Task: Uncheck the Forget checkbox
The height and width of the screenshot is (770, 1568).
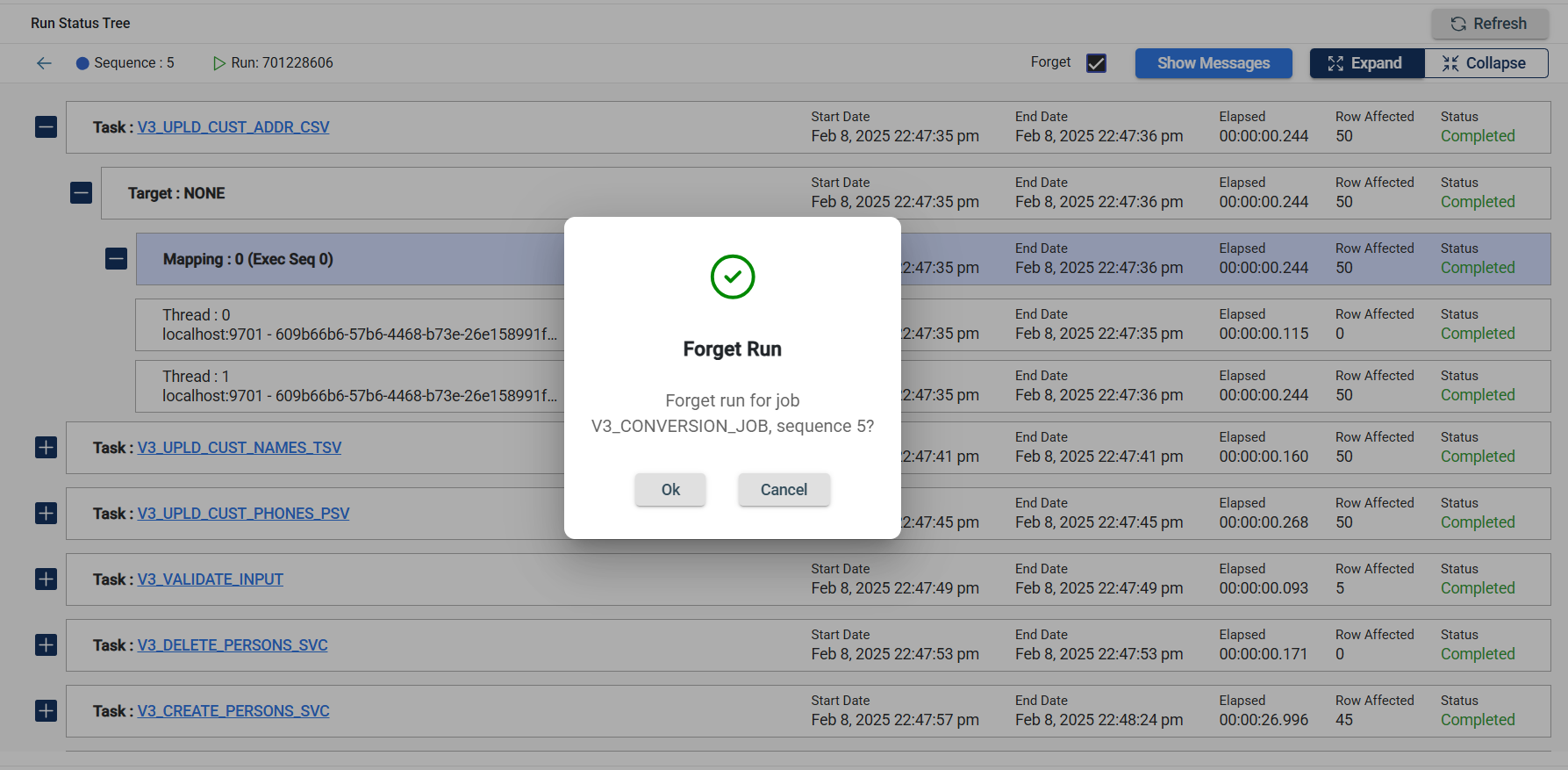Action: [x=1096, y=63]
